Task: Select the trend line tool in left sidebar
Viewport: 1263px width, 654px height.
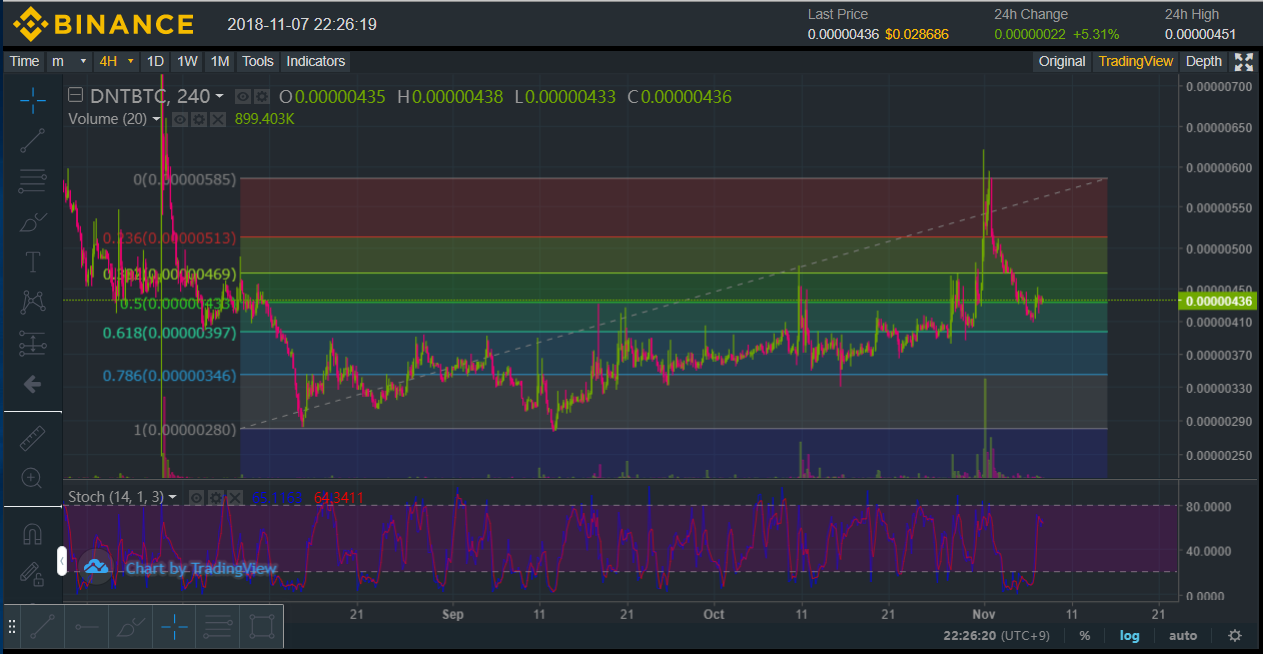Action: tap(32, 140)
